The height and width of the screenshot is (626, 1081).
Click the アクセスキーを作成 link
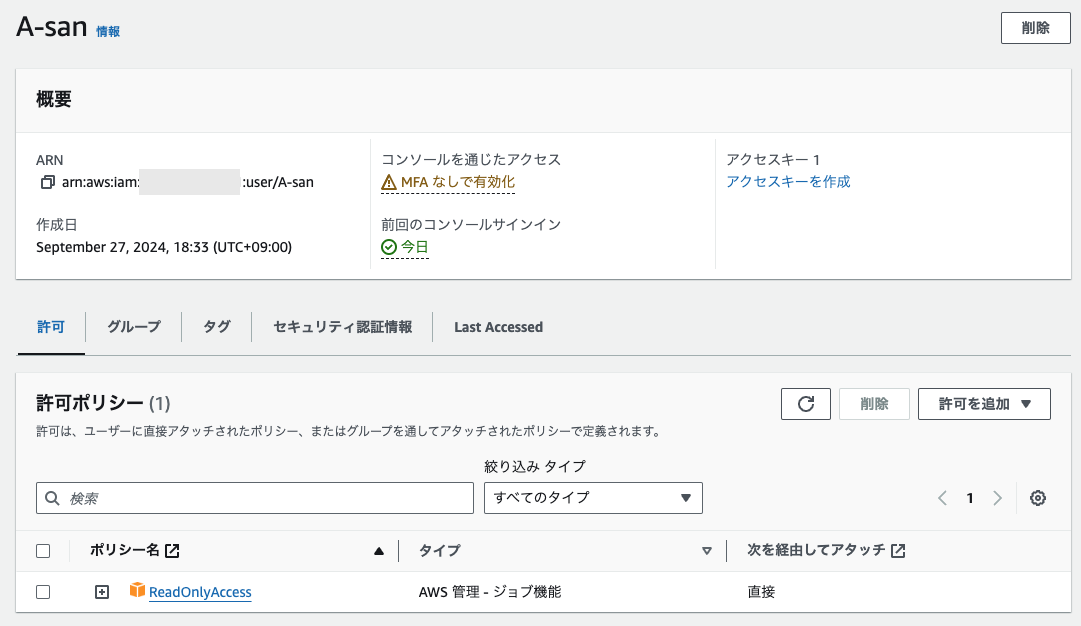pyautogui.click(x=788, y=182)
